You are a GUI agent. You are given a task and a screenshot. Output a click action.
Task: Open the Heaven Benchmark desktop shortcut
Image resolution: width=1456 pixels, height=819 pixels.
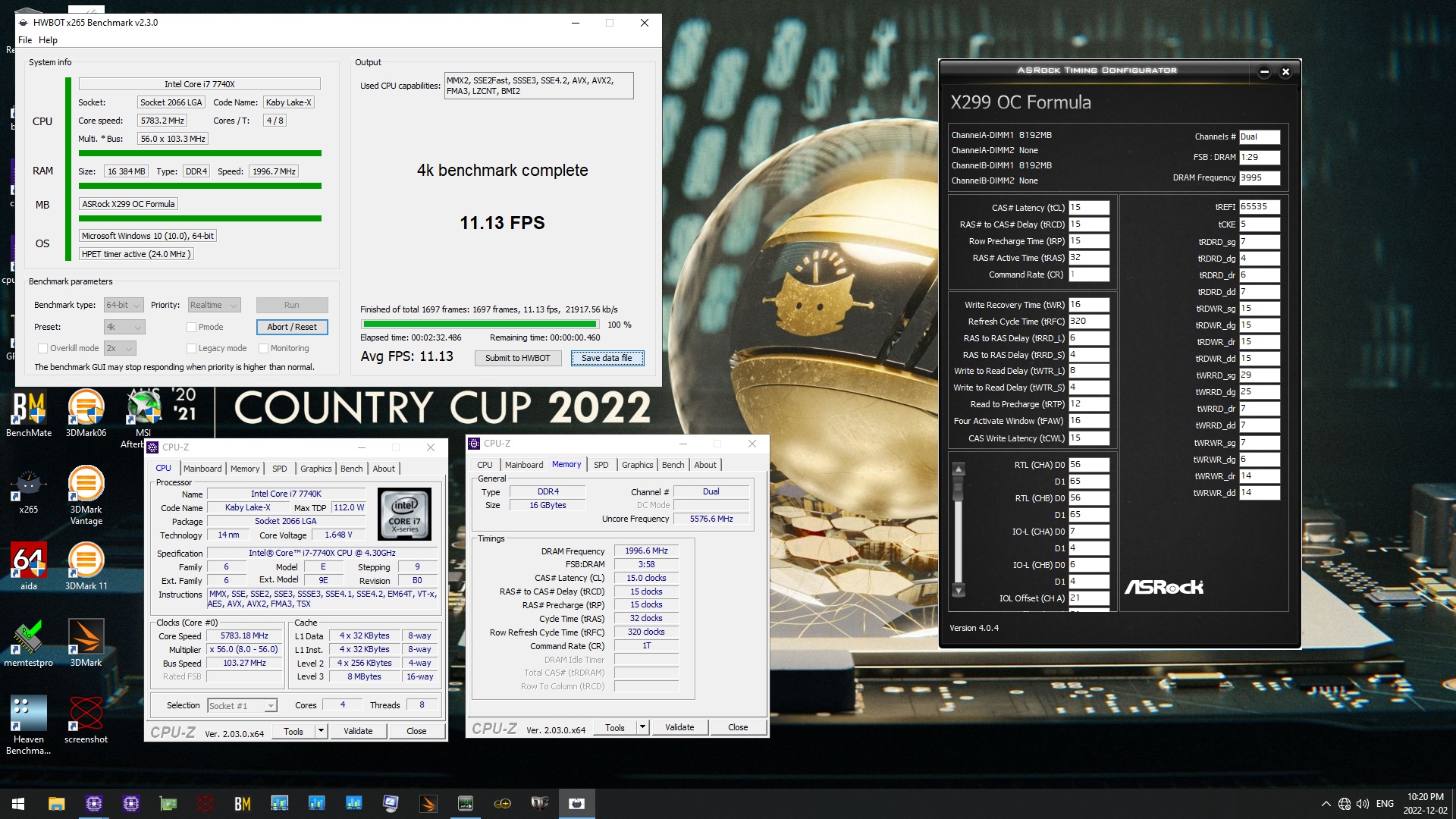tap(29, 725)
